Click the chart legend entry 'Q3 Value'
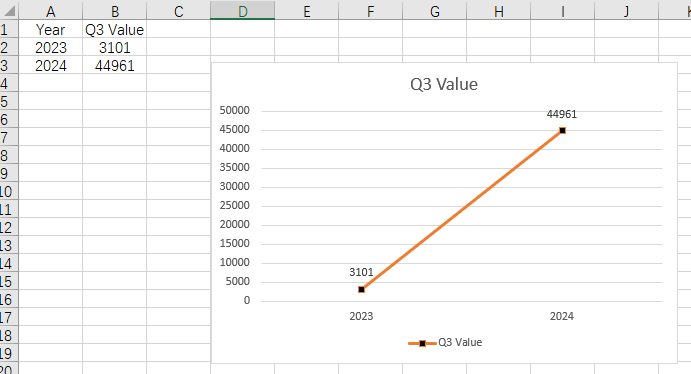 pyautogui.click(x=445, y=342)
